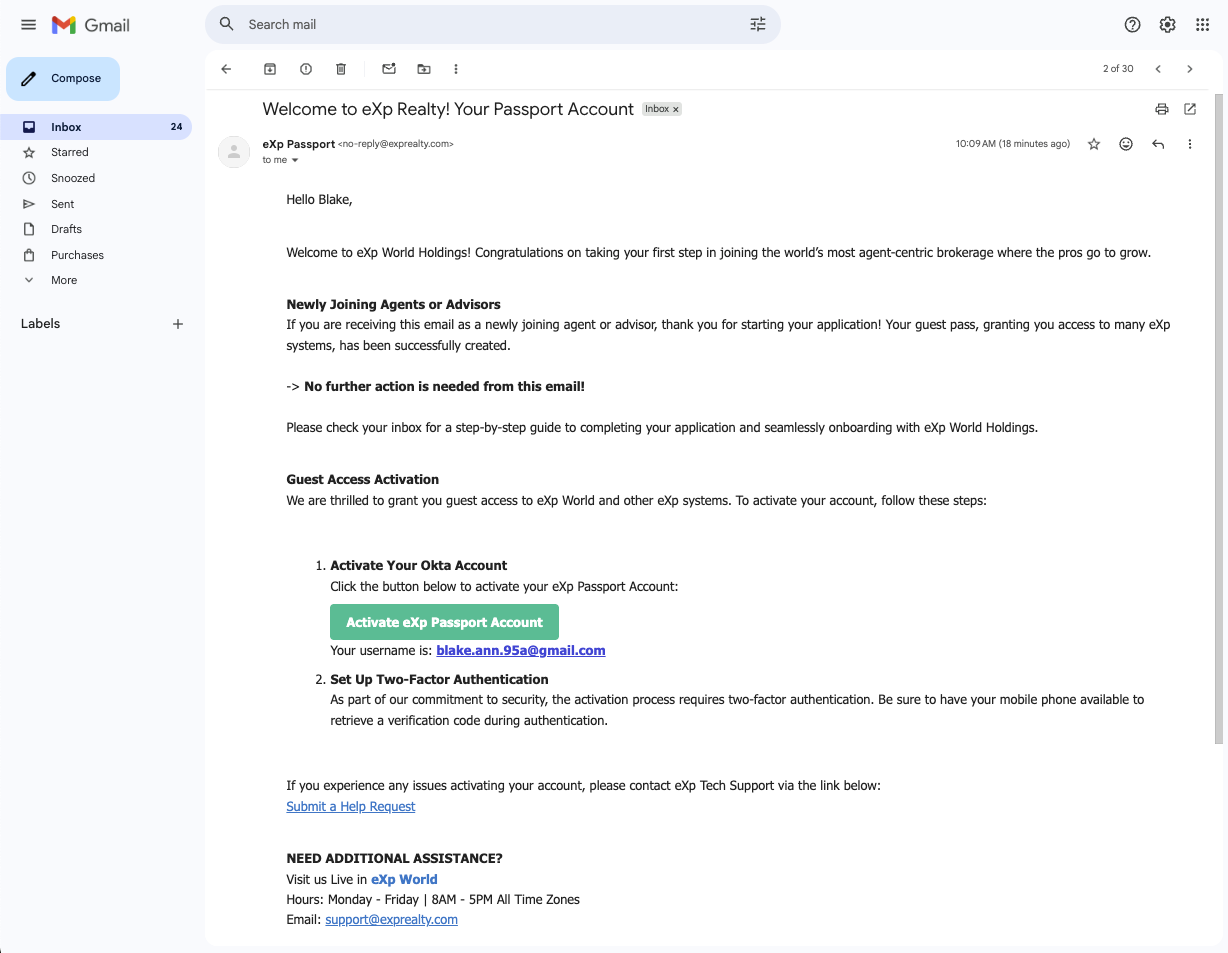This screenshot has width=1228, height=953.
Task: Open email in new window
Action: coord(1190,109)
